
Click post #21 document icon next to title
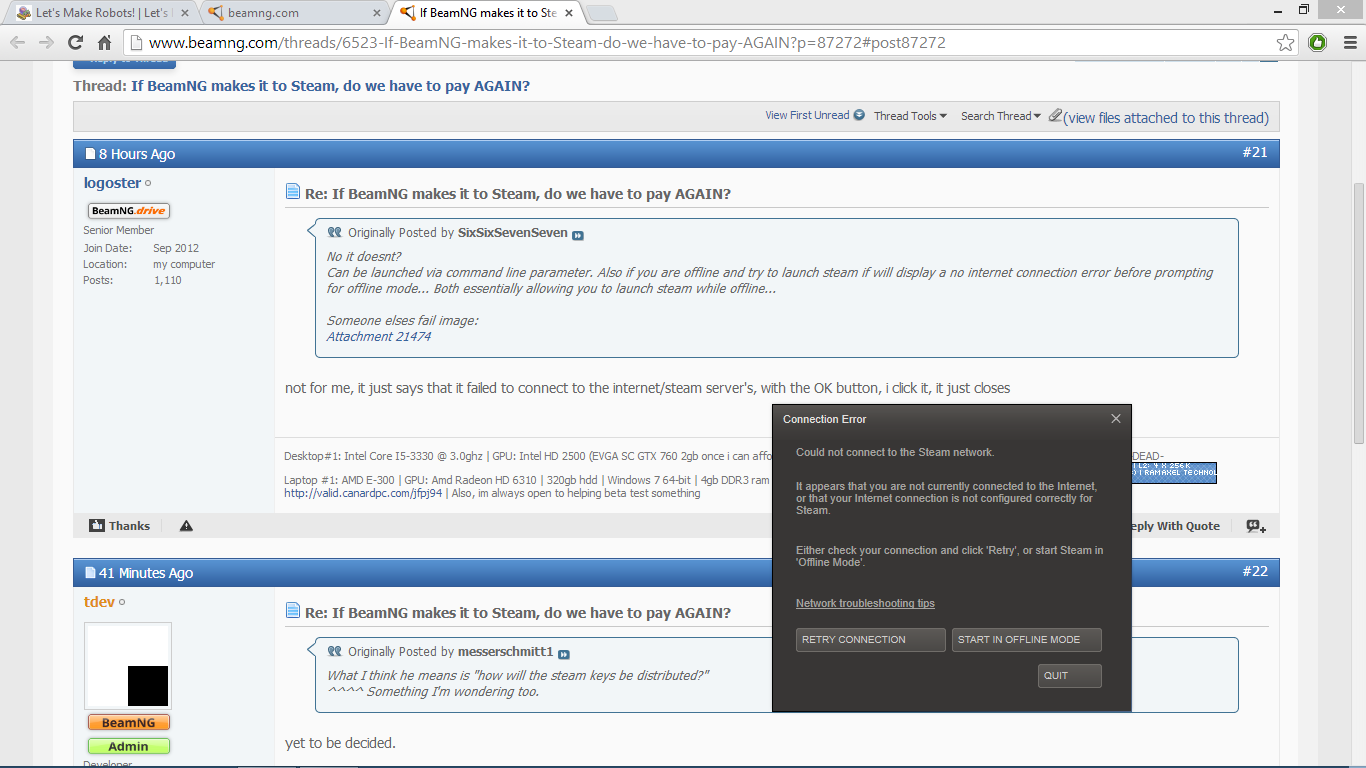[293, 192]
